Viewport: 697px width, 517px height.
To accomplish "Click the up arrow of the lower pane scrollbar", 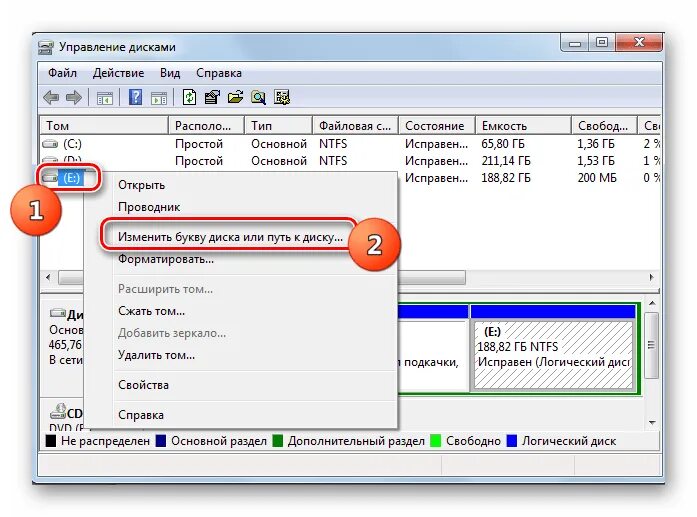I will click(652, 303).
